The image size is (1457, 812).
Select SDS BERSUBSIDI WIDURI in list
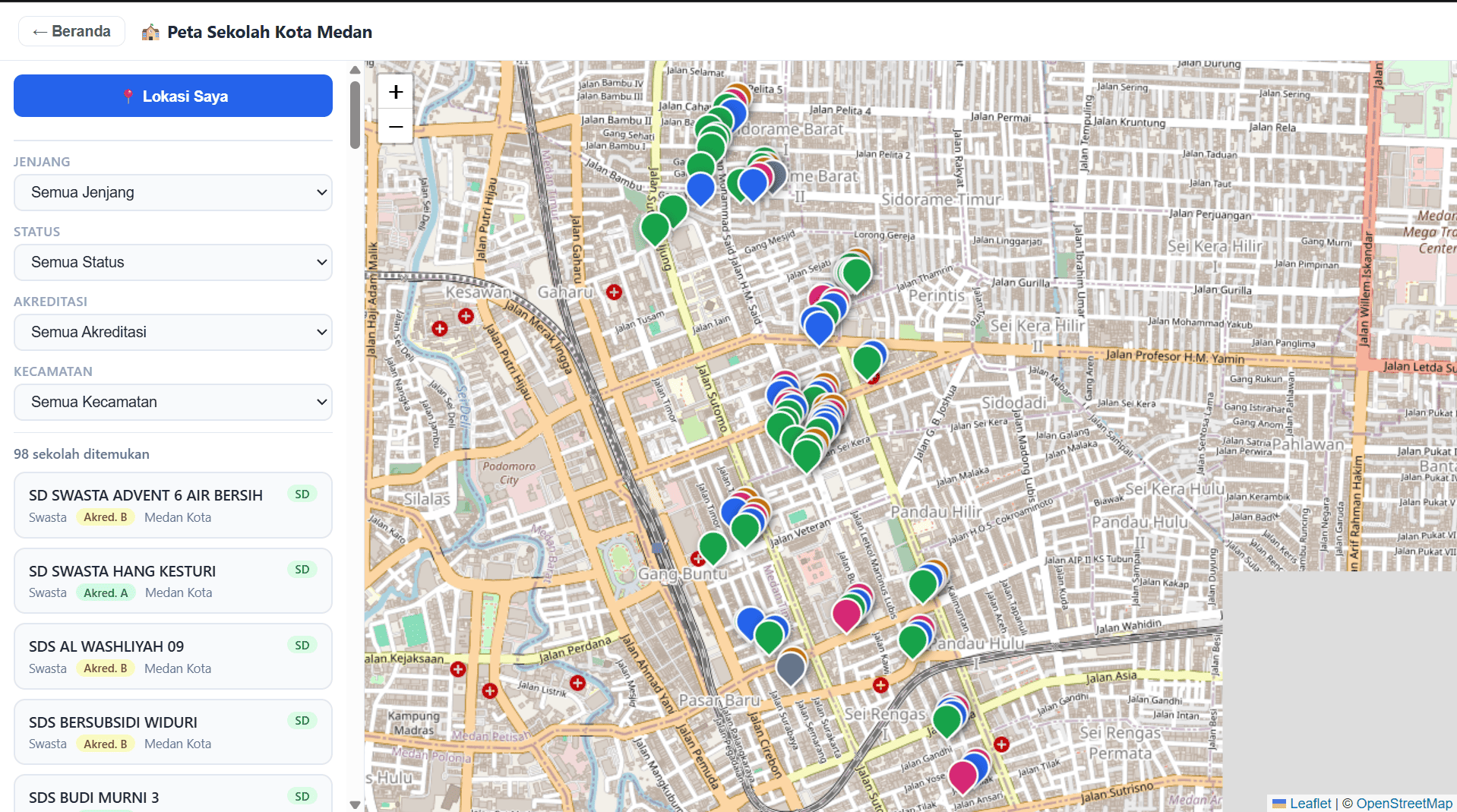tap(173, 731)
